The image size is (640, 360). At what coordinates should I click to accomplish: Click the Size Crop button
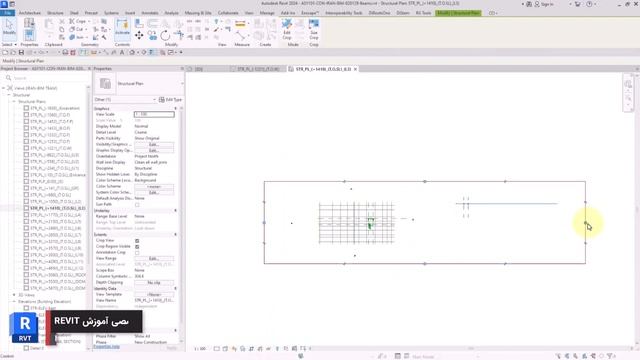(x=313, y=29)
